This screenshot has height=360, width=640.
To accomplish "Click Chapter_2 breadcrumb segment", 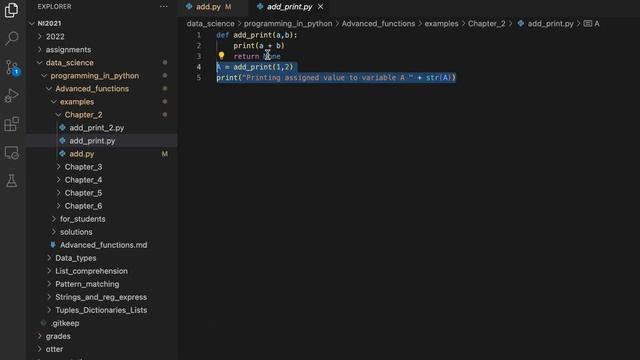I will point(487,24).
